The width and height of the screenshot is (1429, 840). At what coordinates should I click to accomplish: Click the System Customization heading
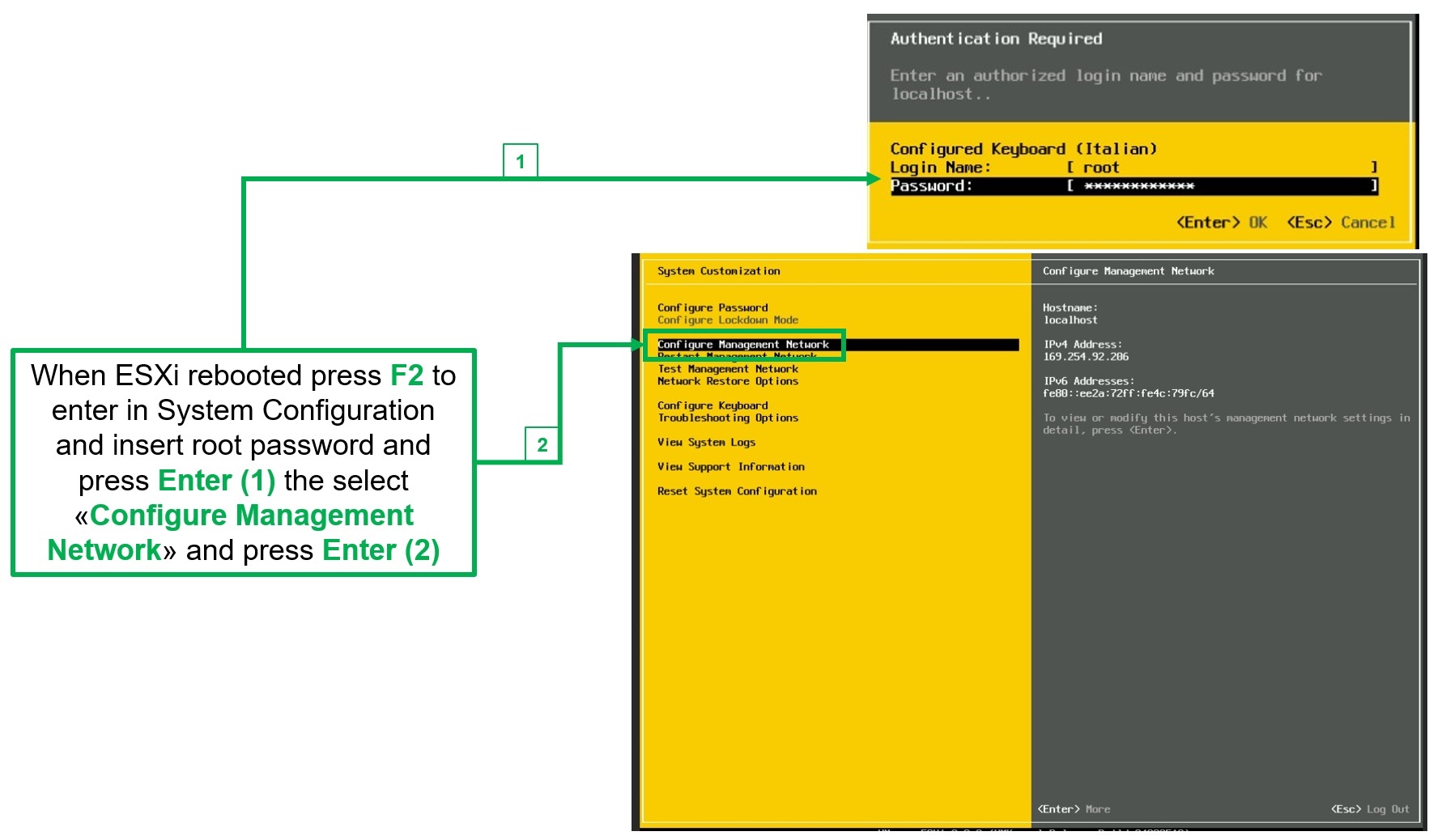pos(719,271)
